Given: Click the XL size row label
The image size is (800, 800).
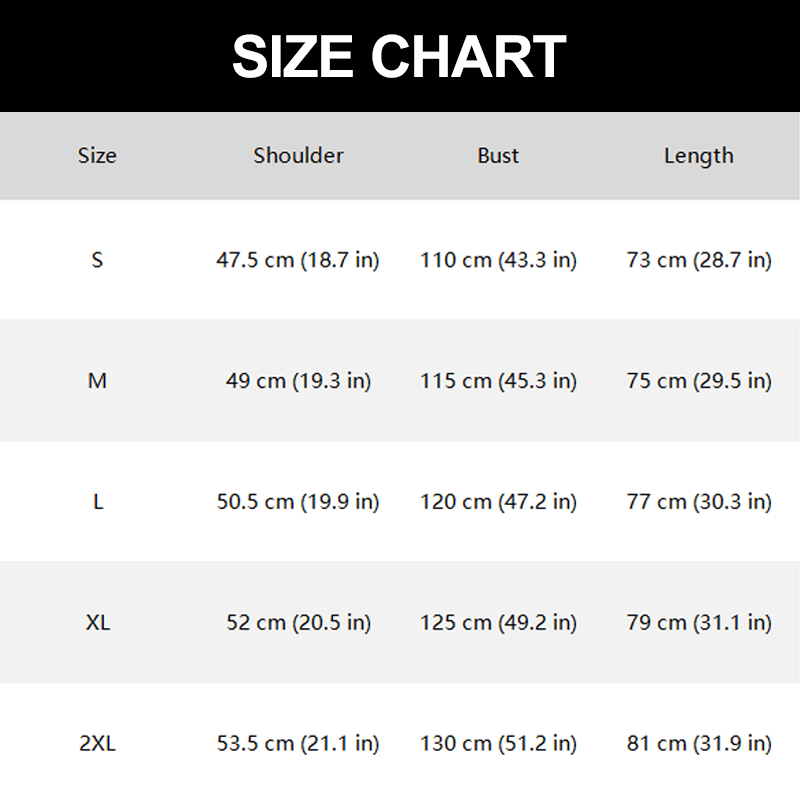Looking at the screenshot, I should click(97, 623).
